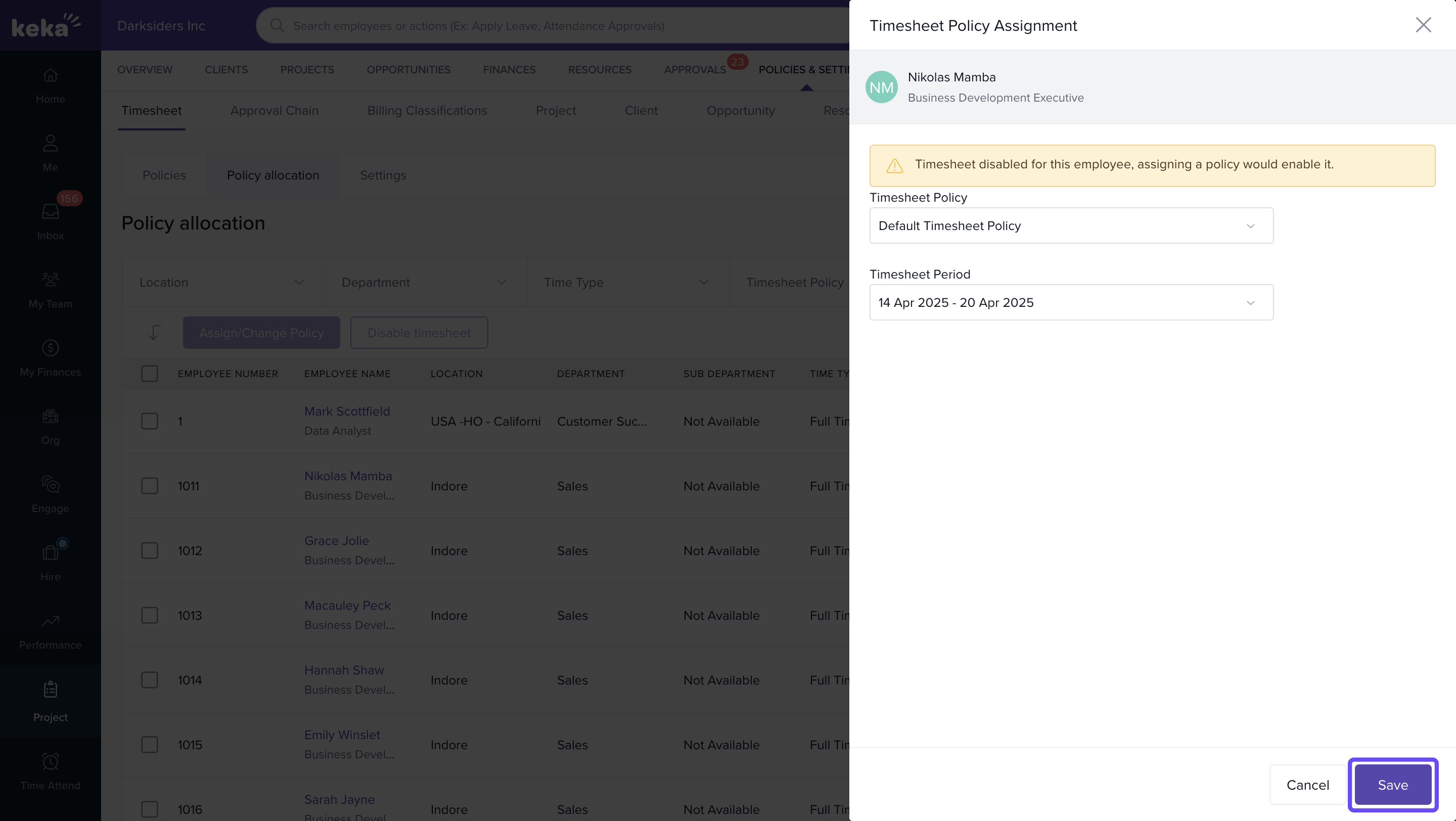This screenshot has height=821, width=1456.
Task: Open the Performance chart icon
Action: click(51, 621)
